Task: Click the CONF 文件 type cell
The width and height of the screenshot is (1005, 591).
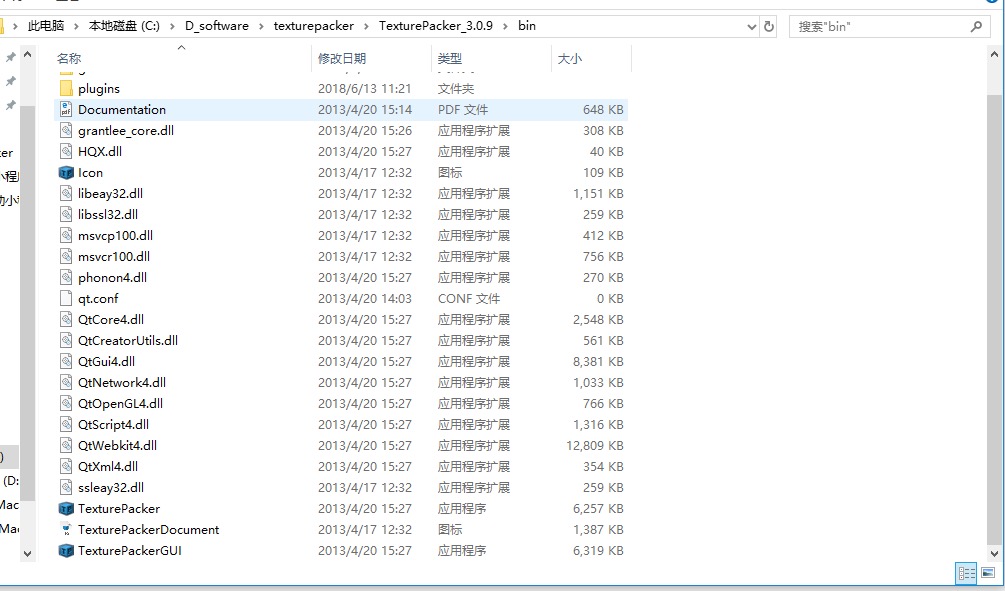Action: click(469, 299)
